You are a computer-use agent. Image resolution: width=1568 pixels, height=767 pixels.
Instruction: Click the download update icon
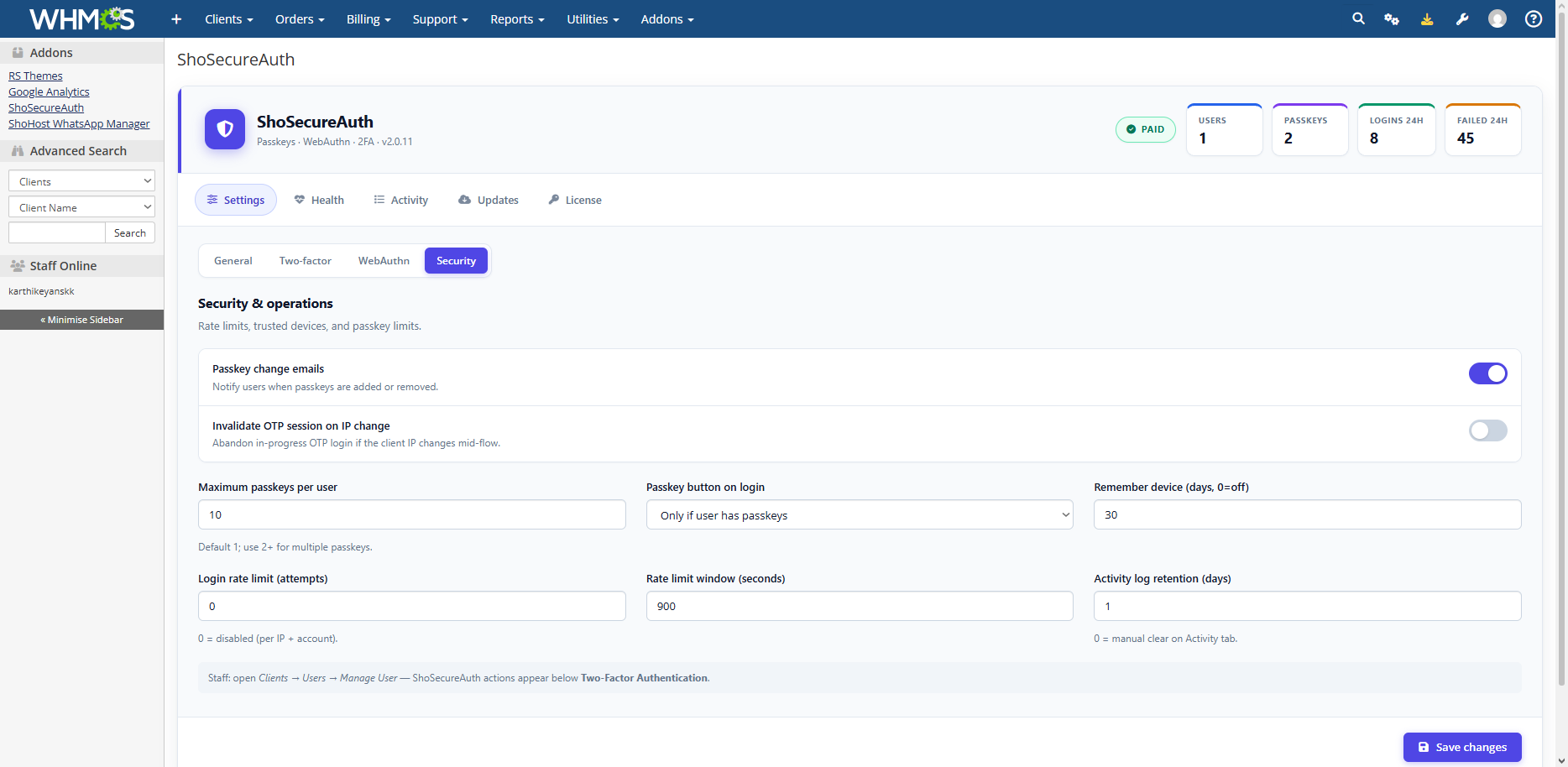[1427, 18]
